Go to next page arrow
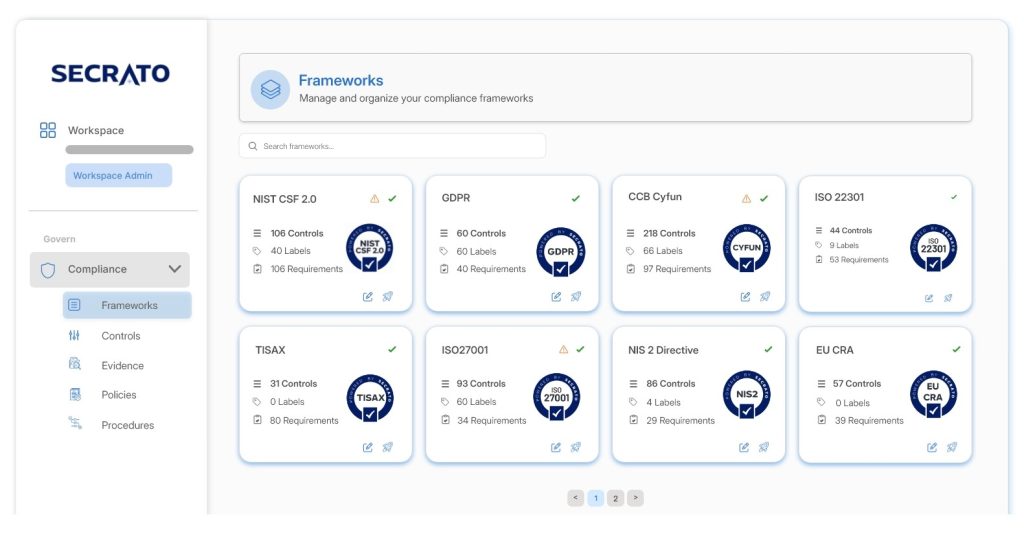Screen dimensions: 1024x550 pyautogui.click(x=635, y=498)
